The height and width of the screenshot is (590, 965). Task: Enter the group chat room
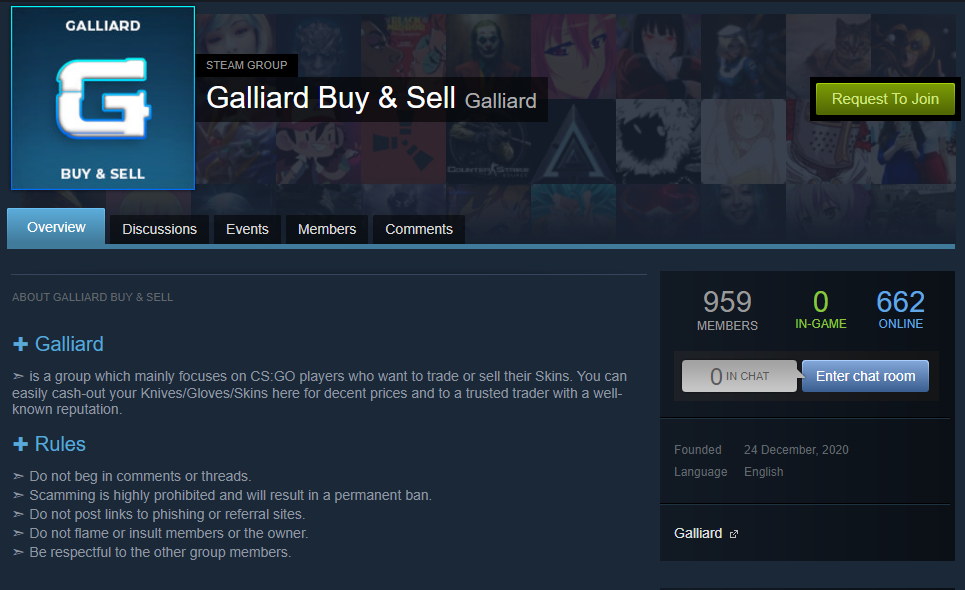coord(865,376)
